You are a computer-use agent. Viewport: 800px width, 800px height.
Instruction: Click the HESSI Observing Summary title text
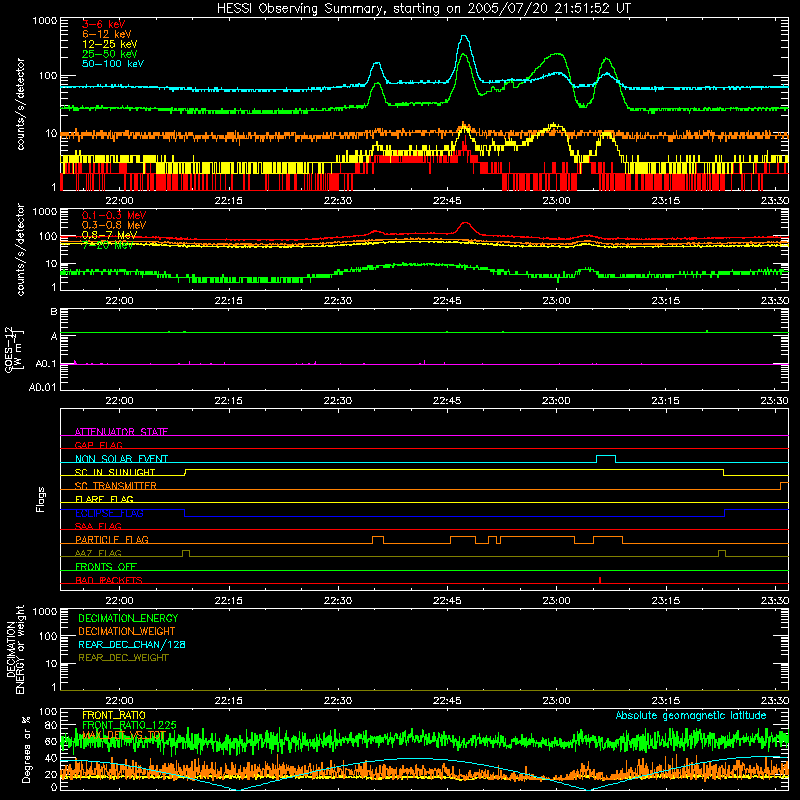(423, 9)
